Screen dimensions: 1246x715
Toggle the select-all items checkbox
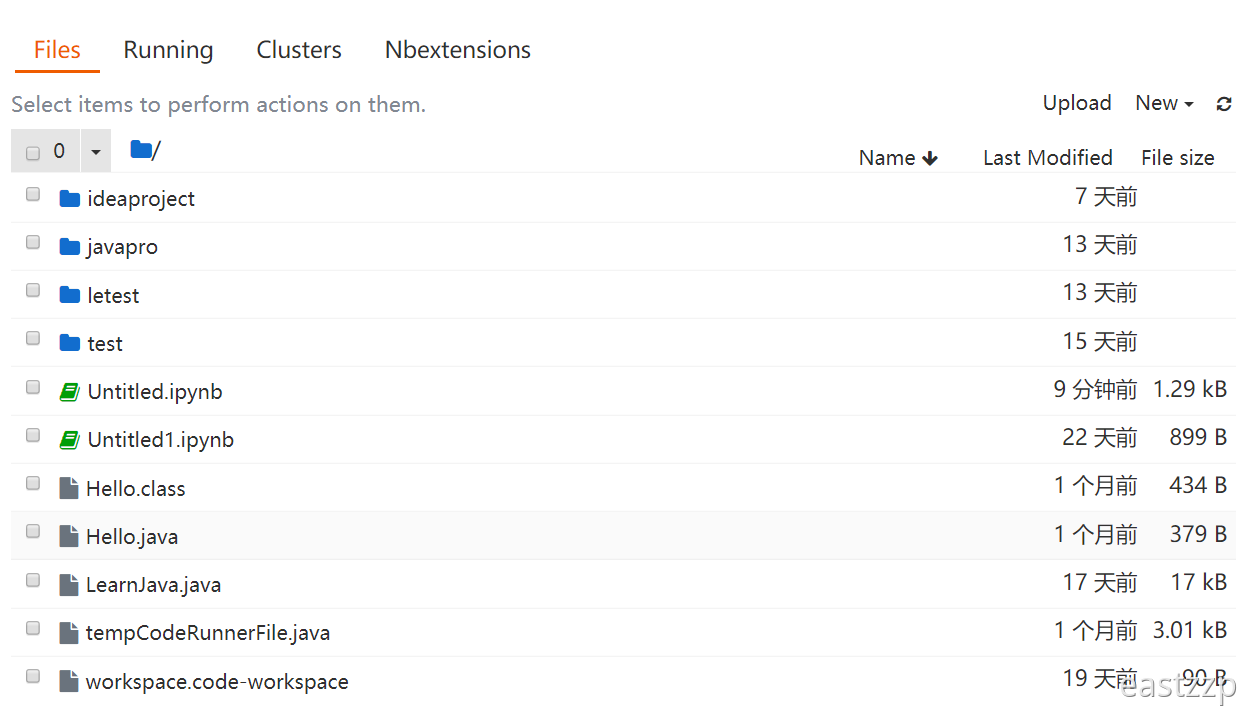(33, 153)
